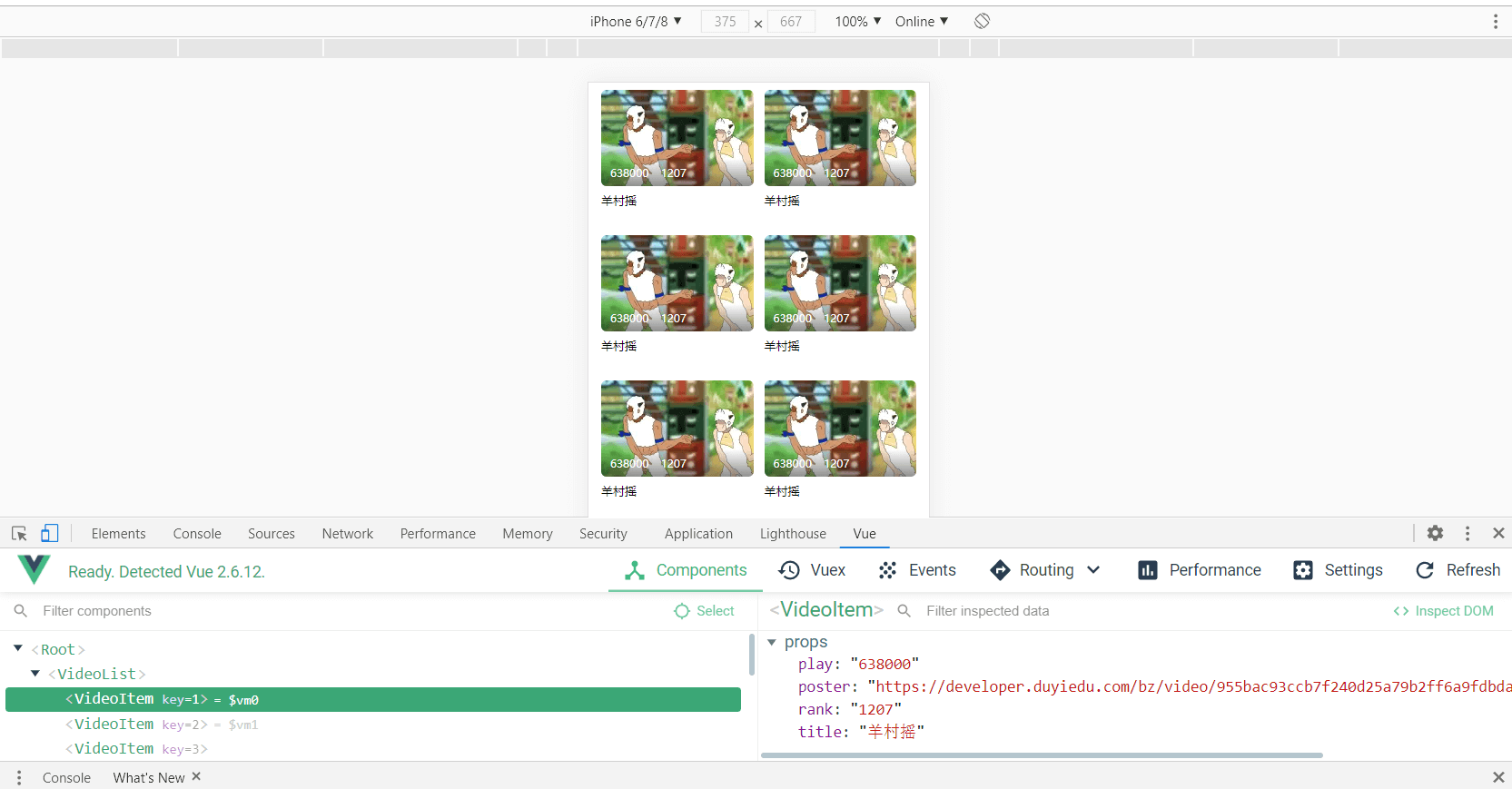Screen dimensions: 1512x789
Task: Select VideoItem key=3 component
Action: (373, 749)
